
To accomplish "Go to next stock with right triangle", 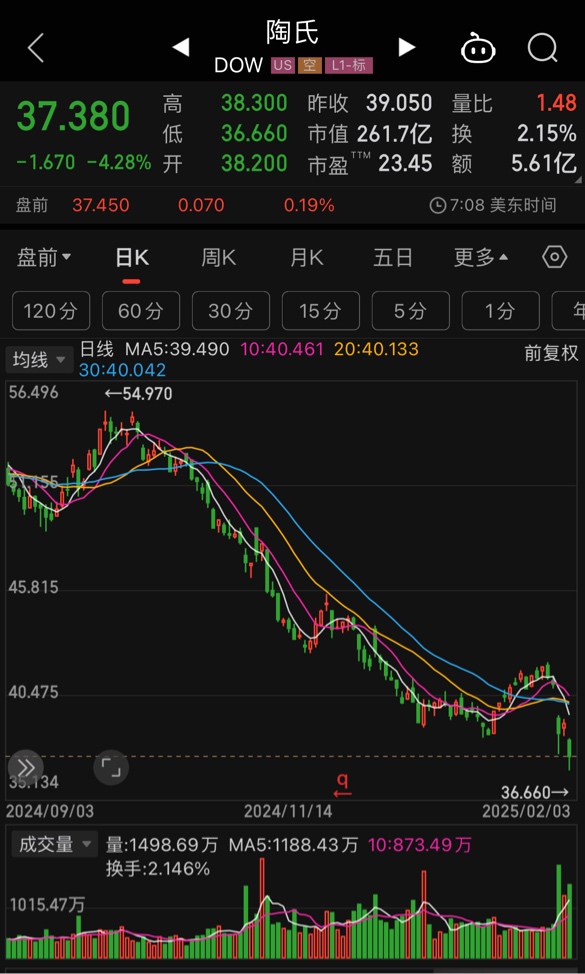I will coord(407,47).
